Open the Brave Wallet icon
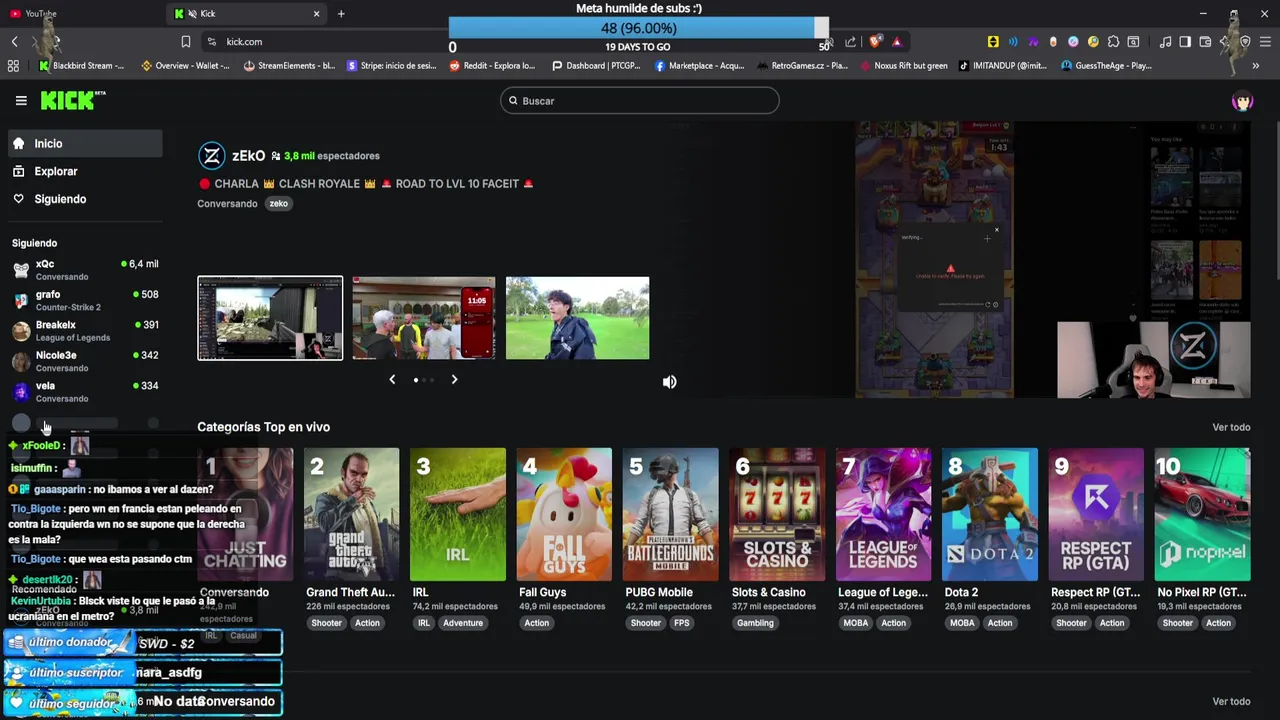 coord(1205,42)
